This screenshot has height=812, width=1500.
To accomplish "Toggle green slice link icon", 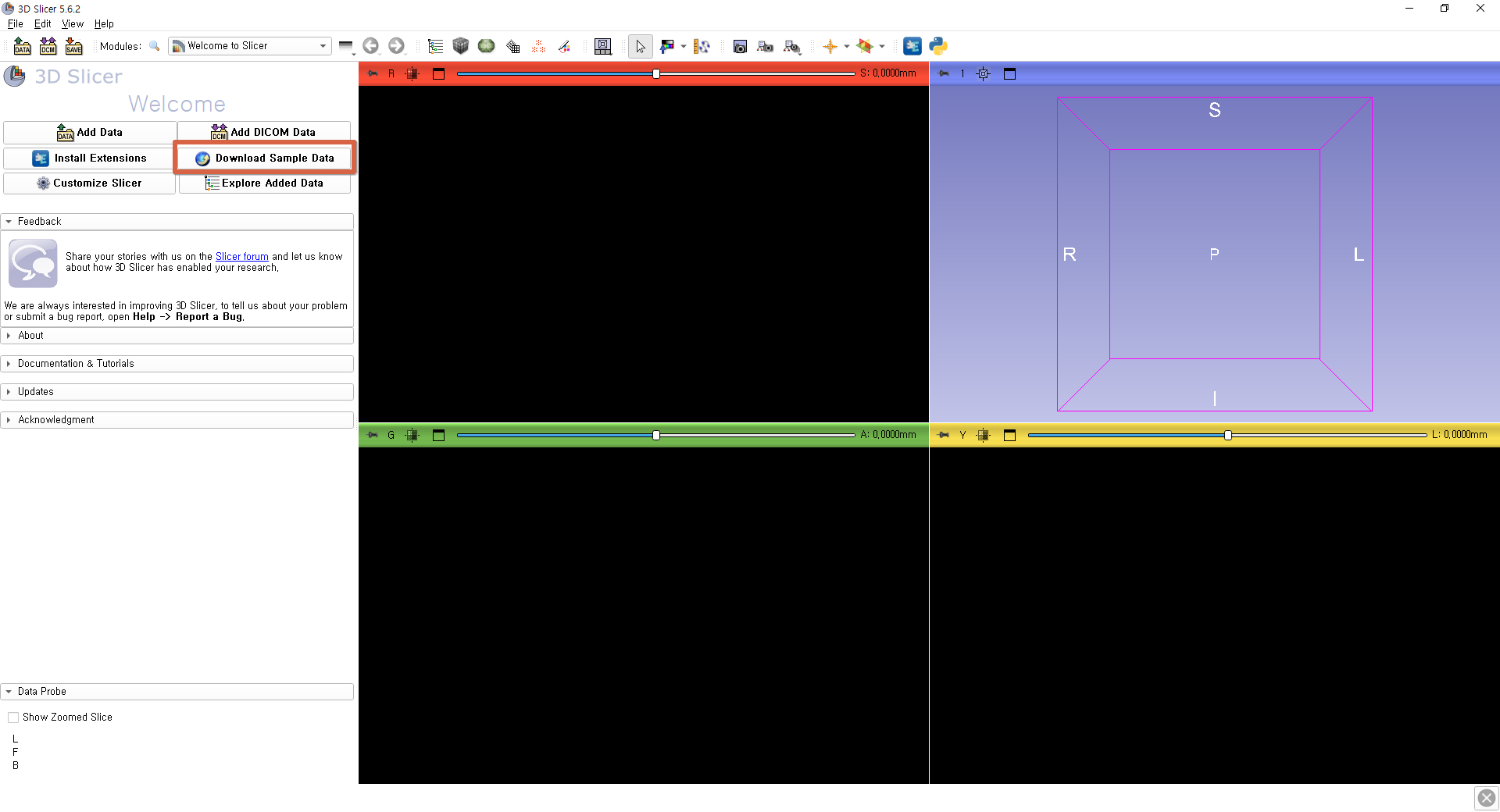I will point(412,435).
